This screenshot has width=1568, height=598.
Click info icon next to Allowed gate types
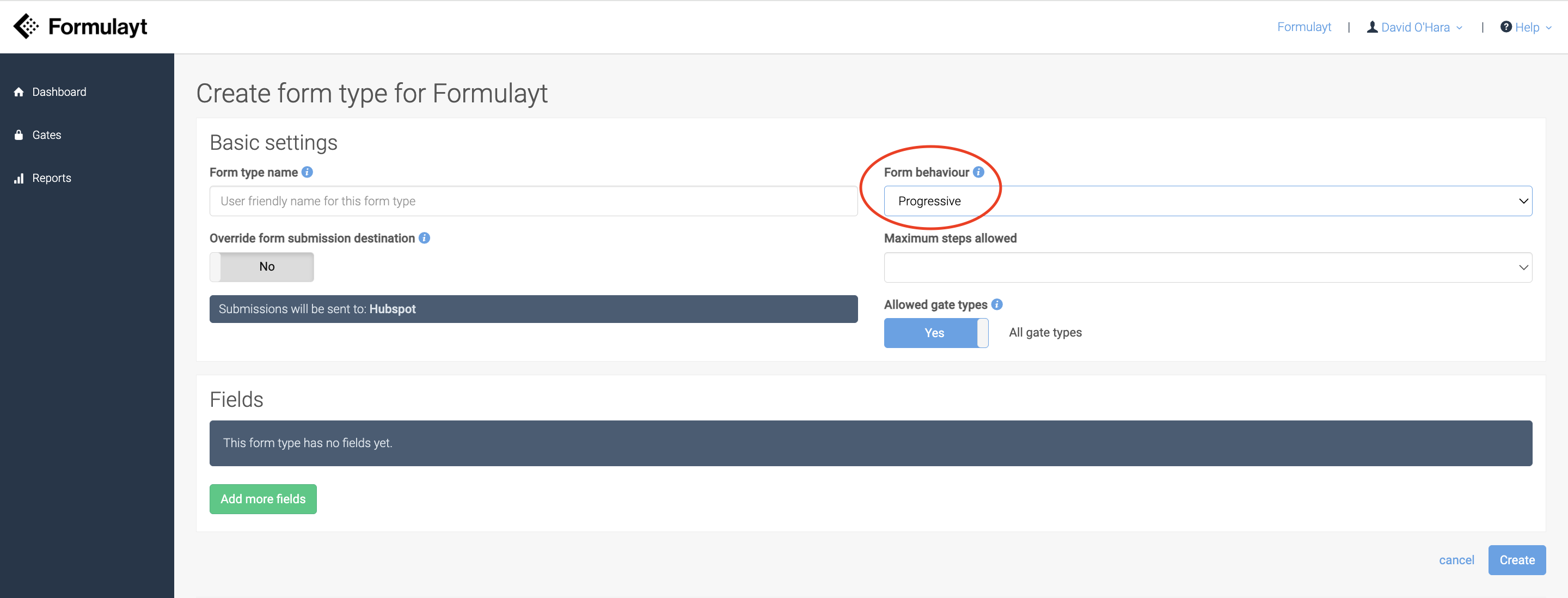pos(996,304)
